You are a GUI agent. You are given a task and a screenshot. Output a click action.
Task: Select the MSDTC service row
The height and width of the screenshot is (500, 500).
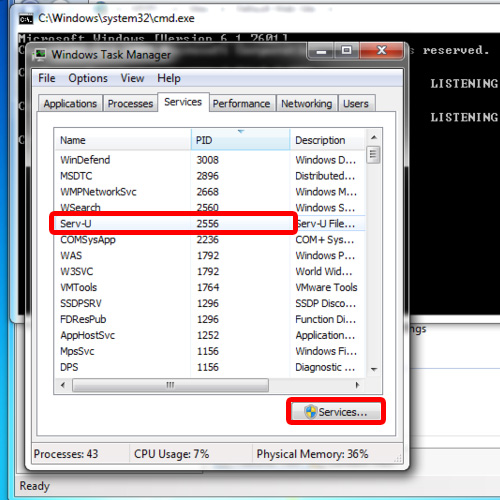click(210, 176)
